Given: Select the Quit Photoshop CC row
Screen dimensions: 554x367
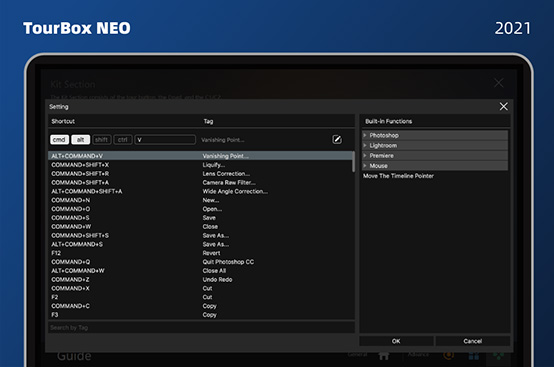Looking at the screenshot, I should (x=200, y=262).
